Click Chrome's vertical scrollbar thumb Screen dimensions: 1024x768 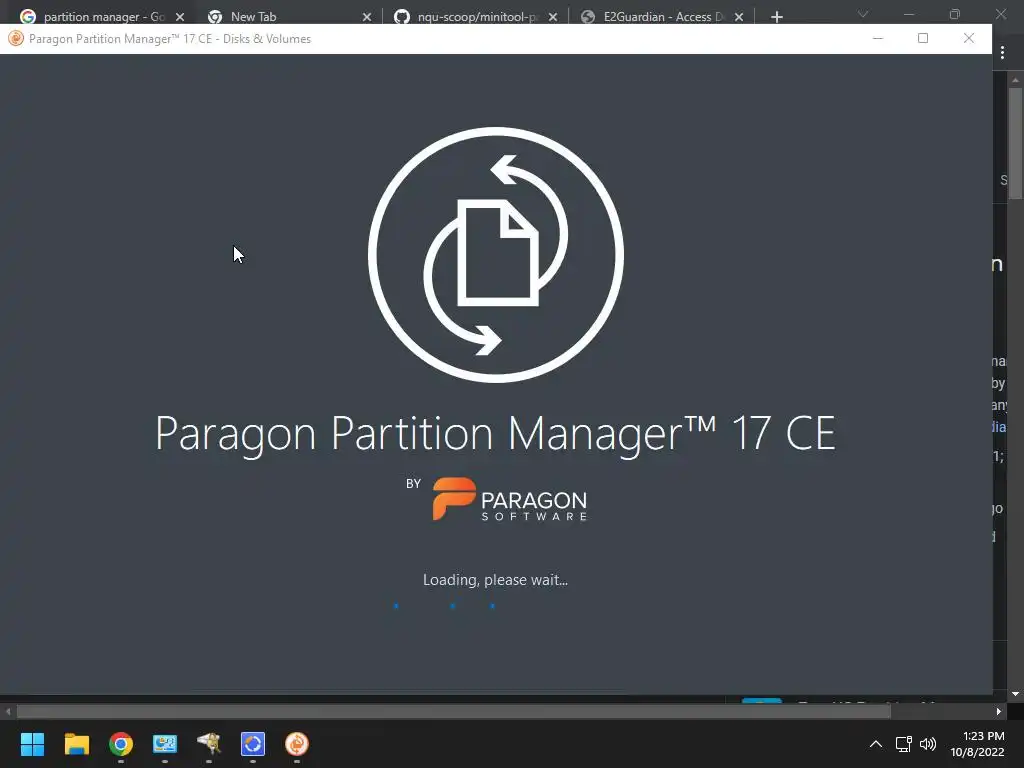click(x=1015, y=142)
